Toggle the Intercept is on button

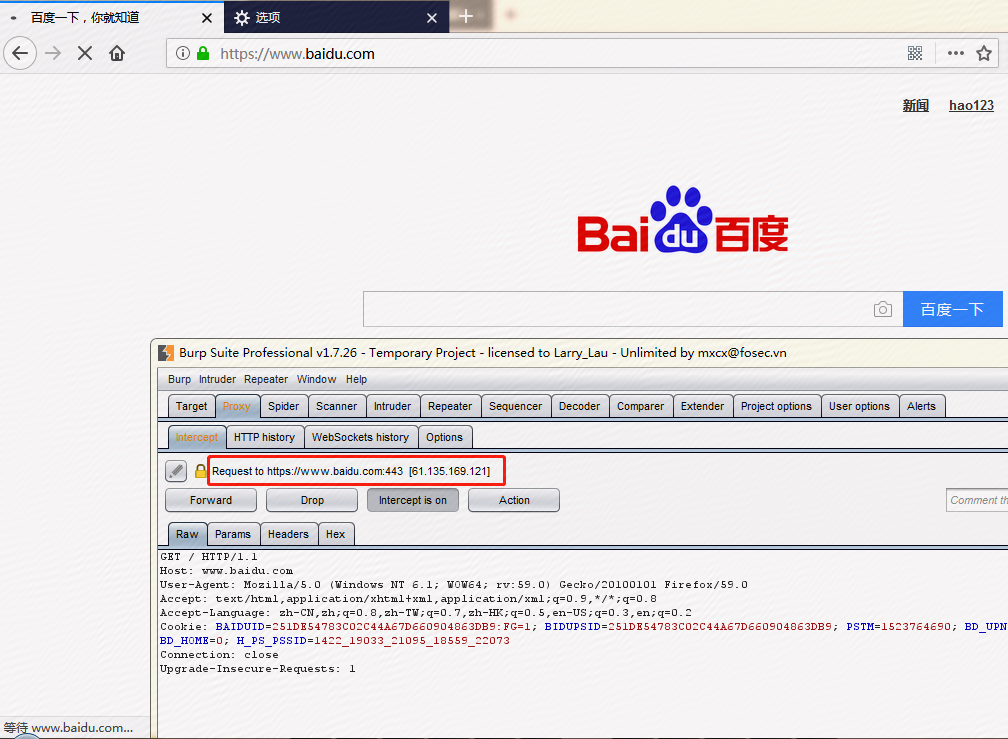click(413, 500)
